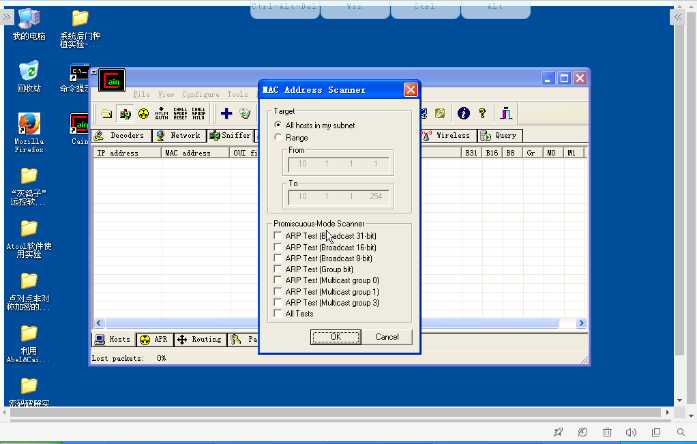Open the APR bottom tab
Viewport: 697px width, 444px height.
155,340
